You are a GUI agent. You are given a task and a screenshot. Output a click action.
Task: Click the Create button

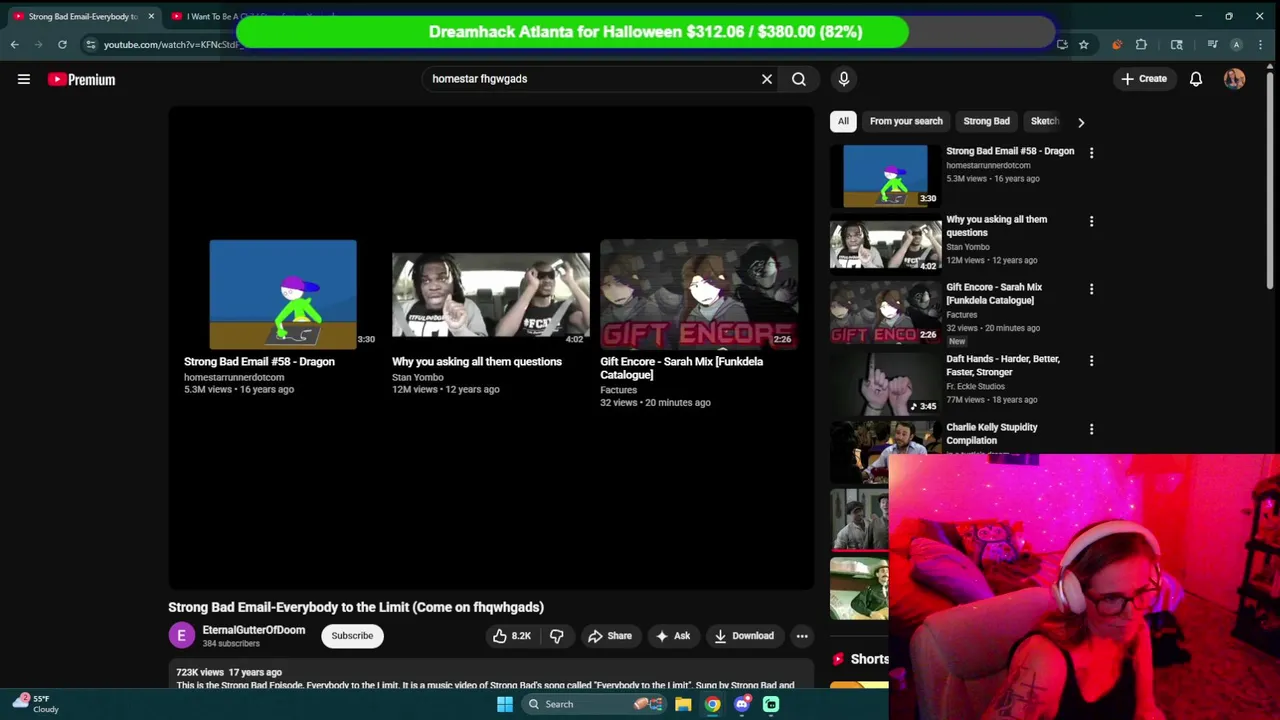(1144, 79)
